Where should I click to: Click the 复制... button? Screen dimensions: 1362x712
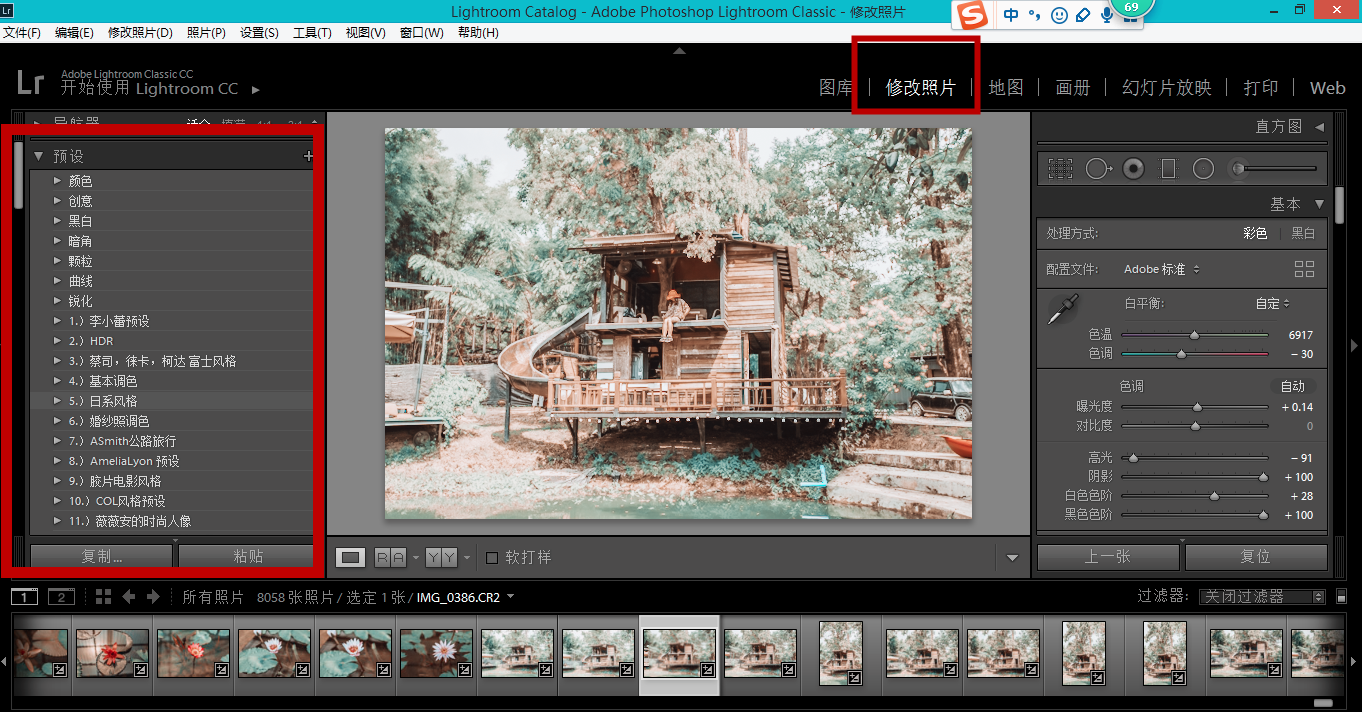102,557
